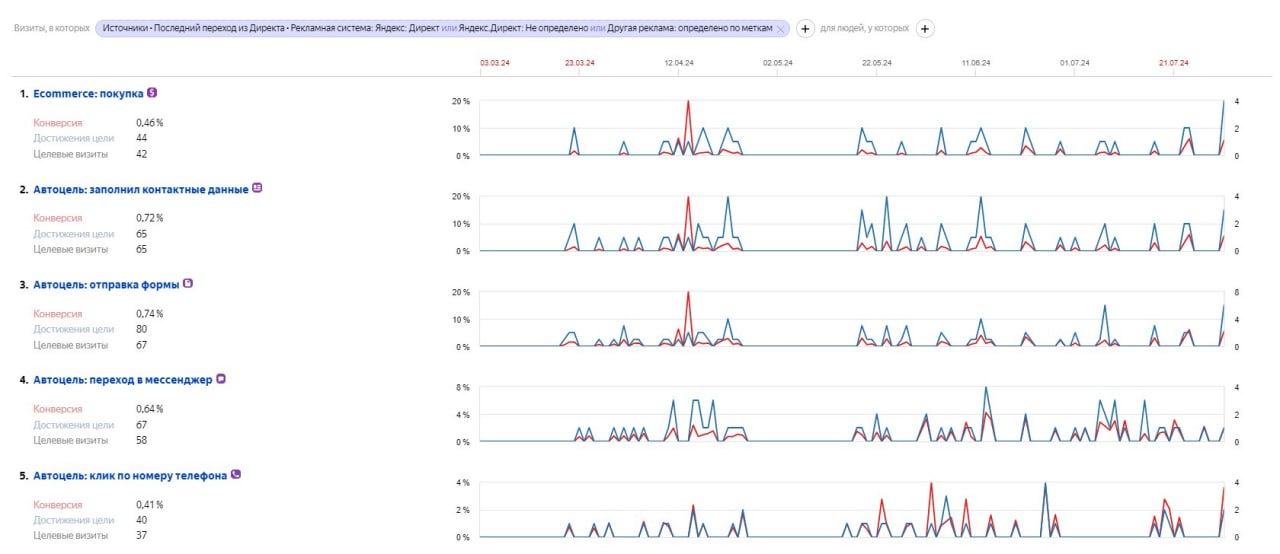Open 'Автоцель: клик по номеру телефона' goal
This screenshot has width=1280, height=554.
[130, 476]
